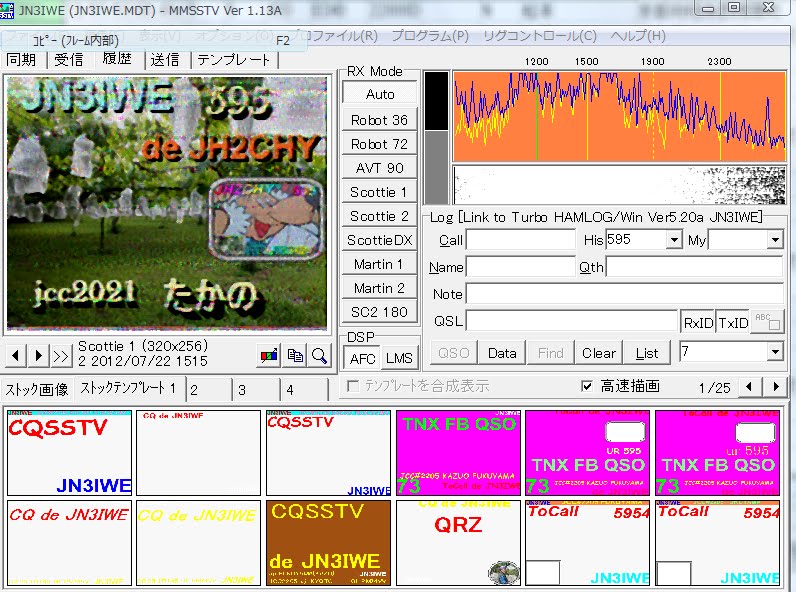Screen dimensions: 796x592
Task: Click the Clear log button
Action: click(x=599, y=353)
